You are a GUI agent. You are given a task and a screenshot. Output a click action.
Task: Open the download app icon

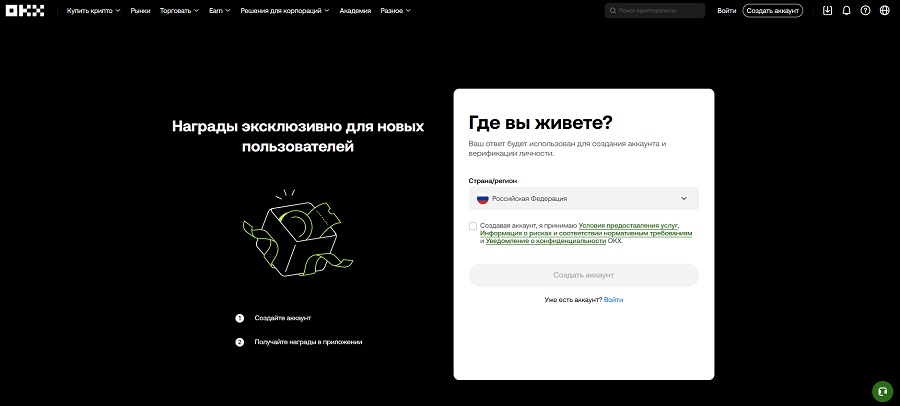(827, 11)
